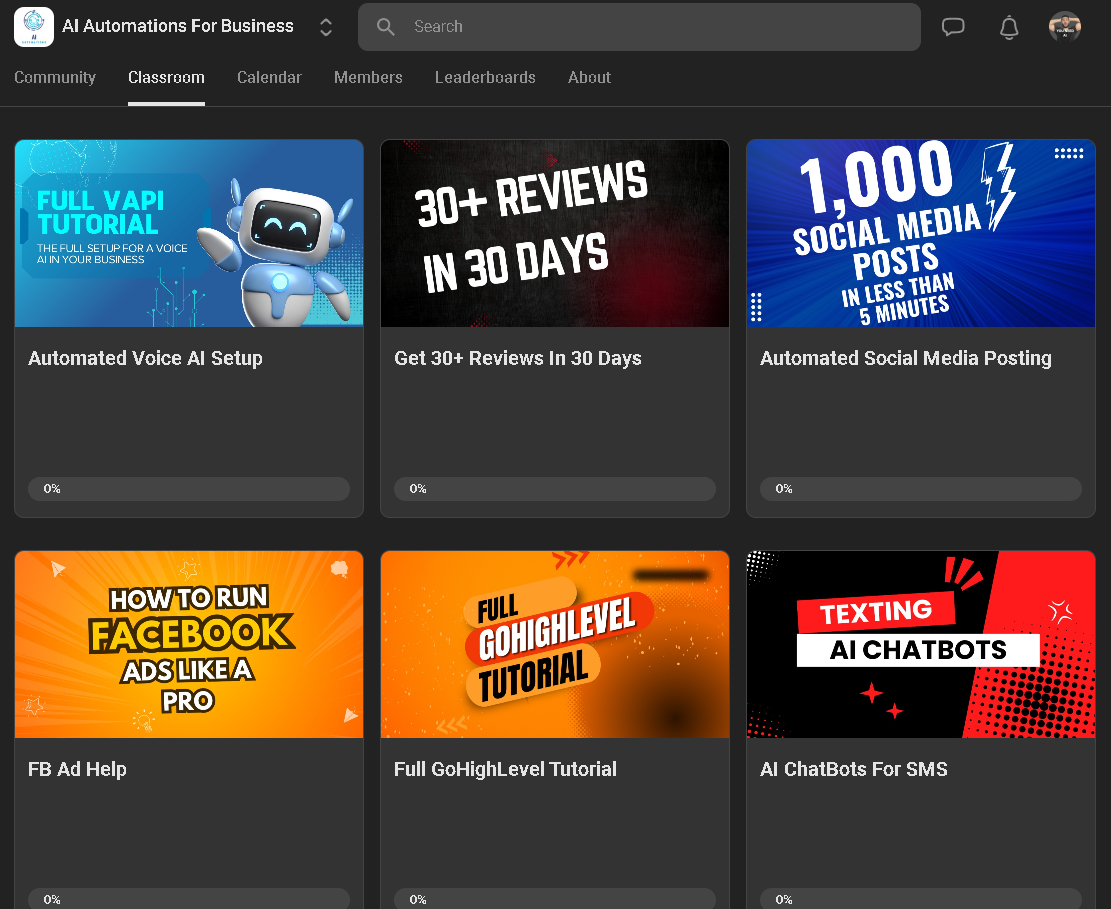Image resolution: width=1111 pixels, height=909 pixels.
Task: Open the 30+ Reviews In 30 Days thumbnail
Action: [555, 233]
